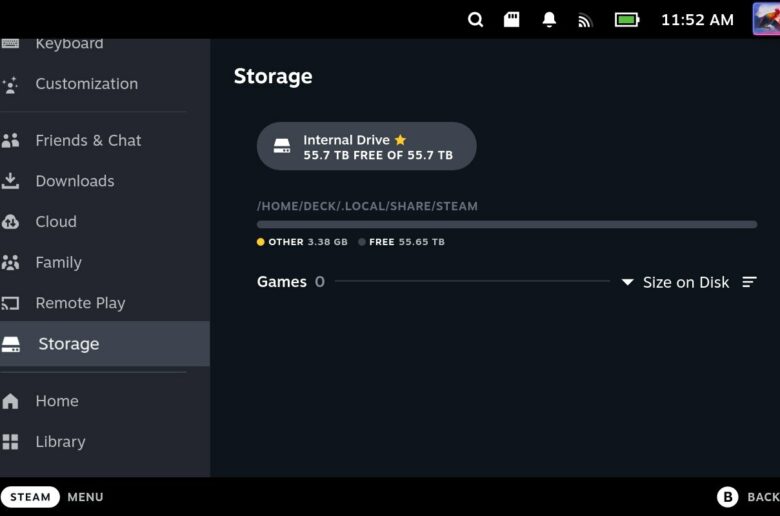The width and height of the screenshot is (780, 516).
Task: Open the user avatar in top corner
Action: pos(766,19)
